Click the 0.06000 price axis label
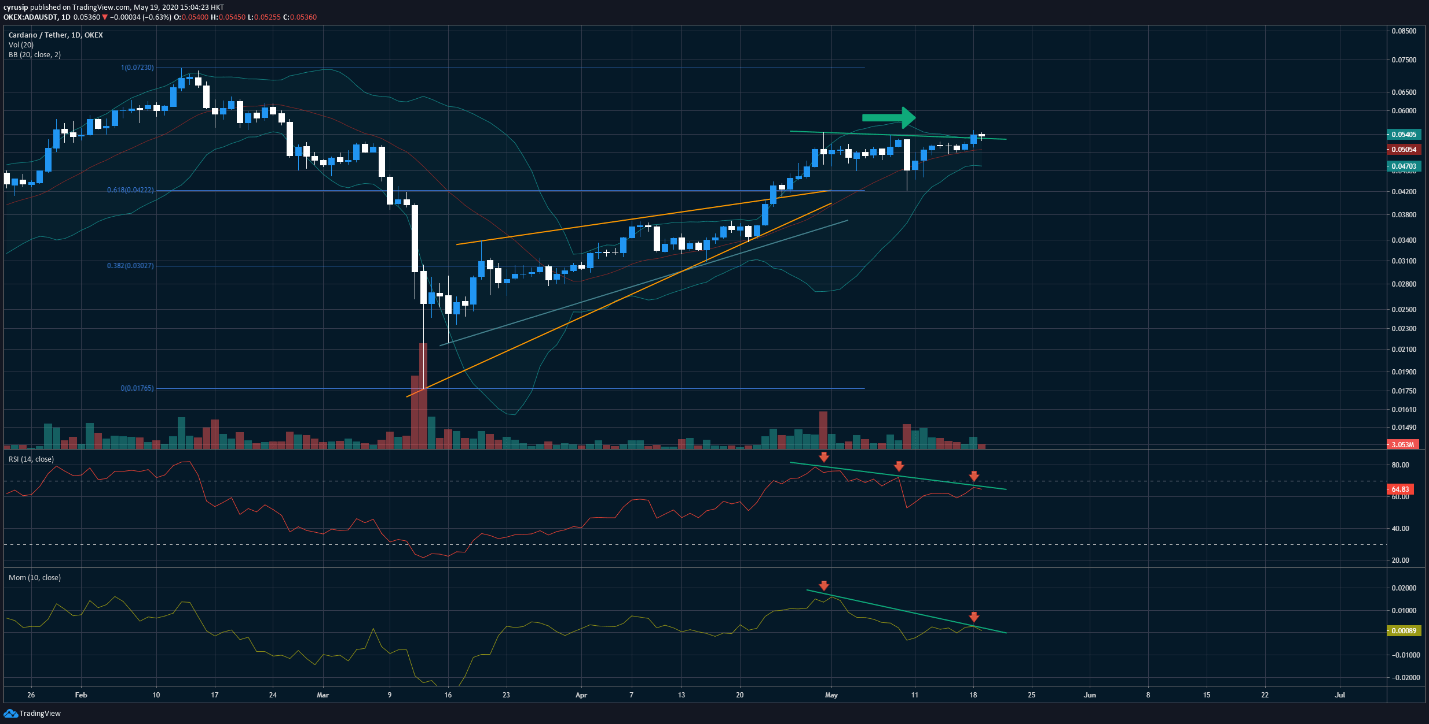The width and height of the screenshot is (1429, 724). coord(1404,110)
